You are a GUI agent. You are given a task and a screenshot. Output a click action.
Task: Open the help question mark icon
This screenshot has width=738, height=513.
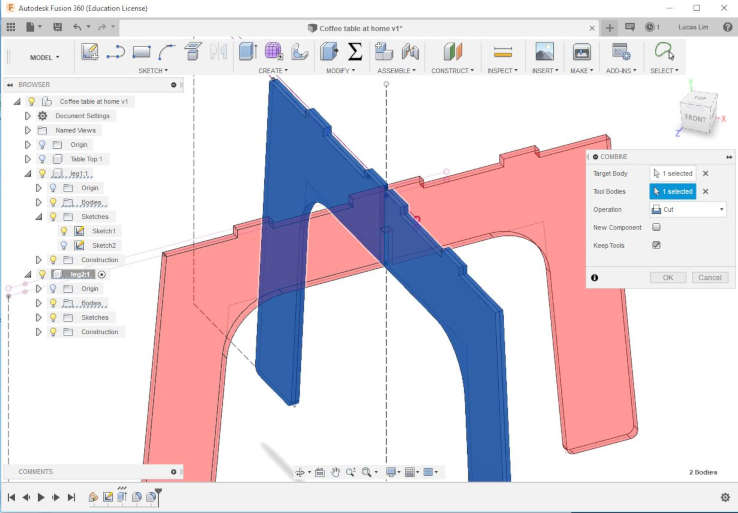point(727,27)
